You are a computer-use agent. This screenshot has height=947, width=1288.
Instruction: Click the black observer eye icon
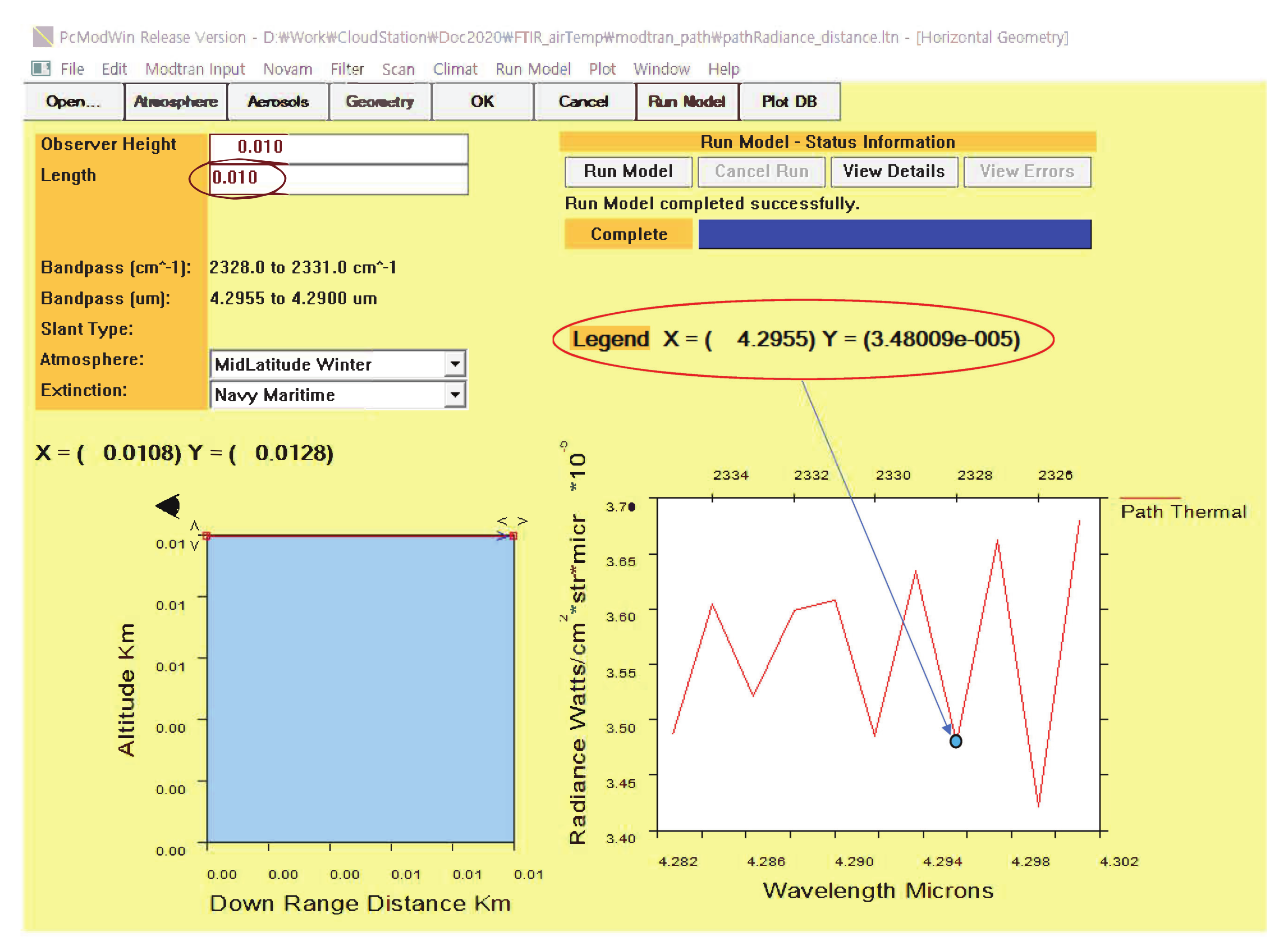(170, 506)
